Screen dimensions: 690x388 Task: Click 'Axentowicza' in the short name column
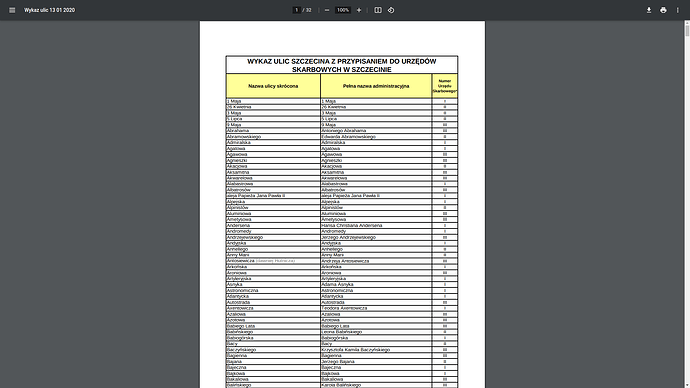point(240,308)
